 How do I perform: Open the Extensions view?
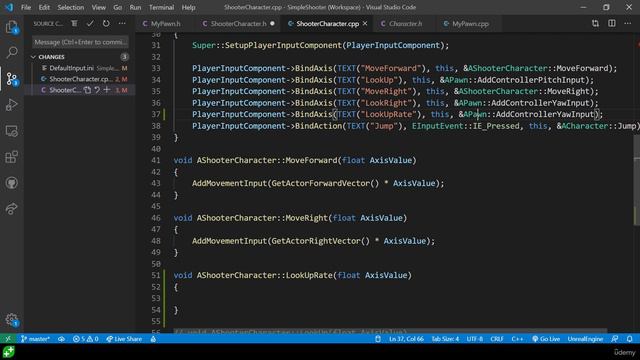click(x=11, y=157)
